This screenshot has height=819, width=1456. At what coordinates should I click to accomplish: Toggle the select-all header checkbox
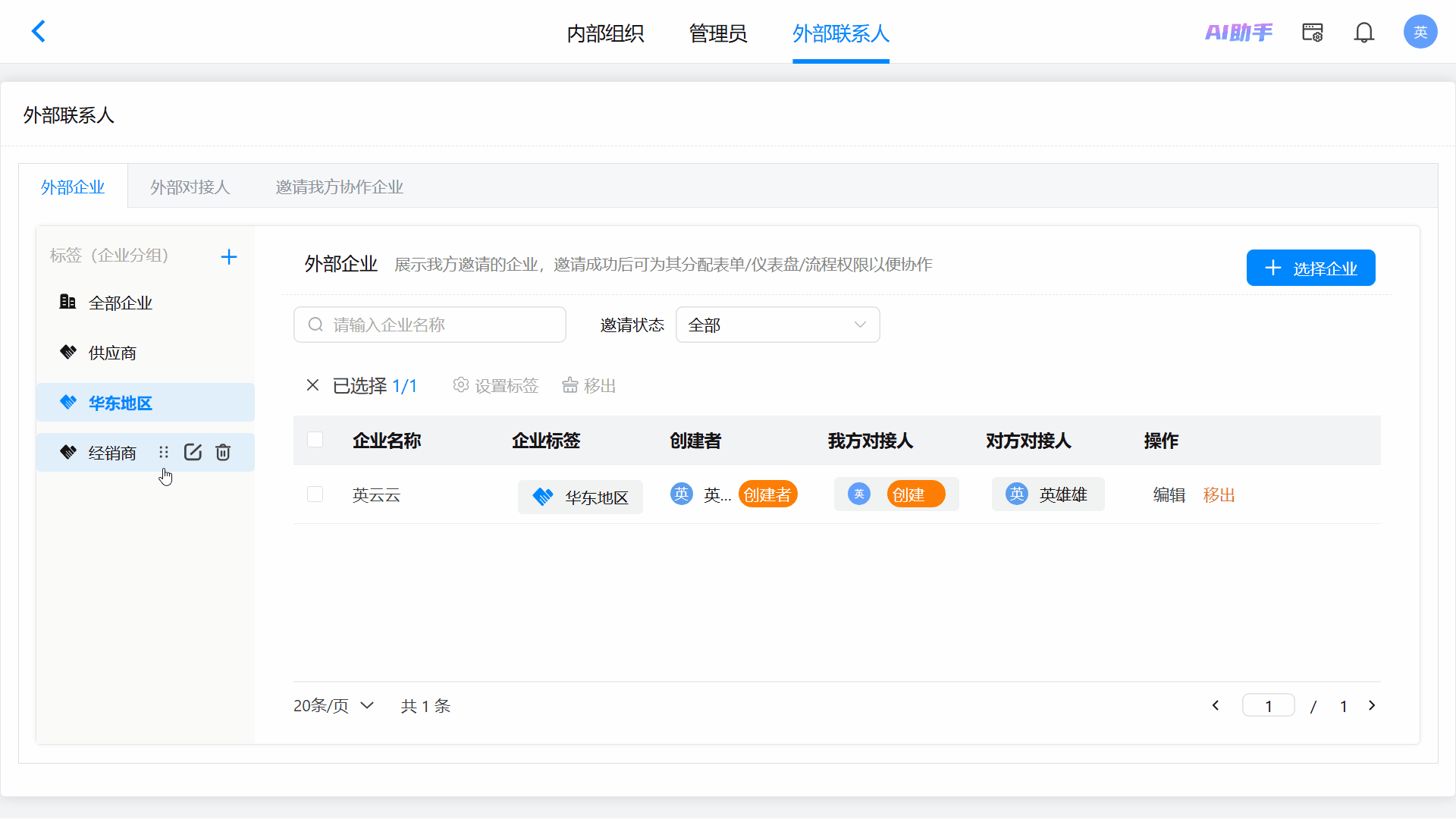[315, 440]
